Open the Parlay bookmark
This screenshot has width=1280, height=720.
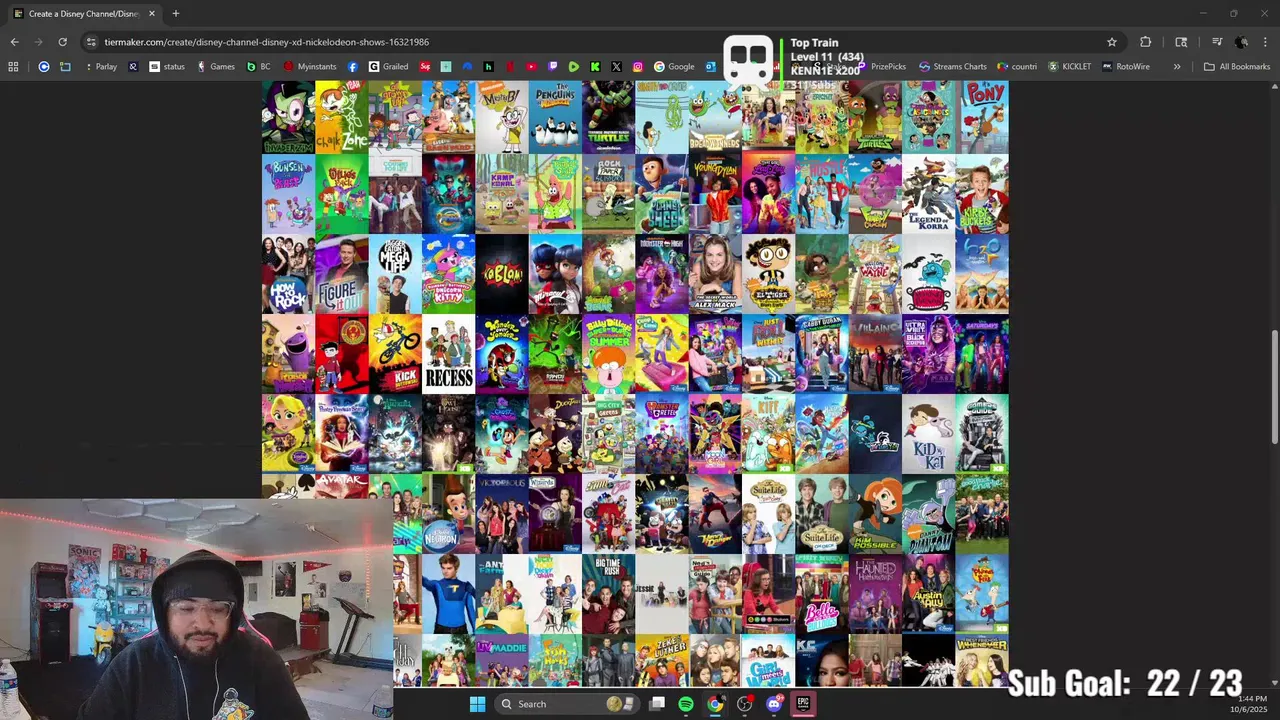100,67
